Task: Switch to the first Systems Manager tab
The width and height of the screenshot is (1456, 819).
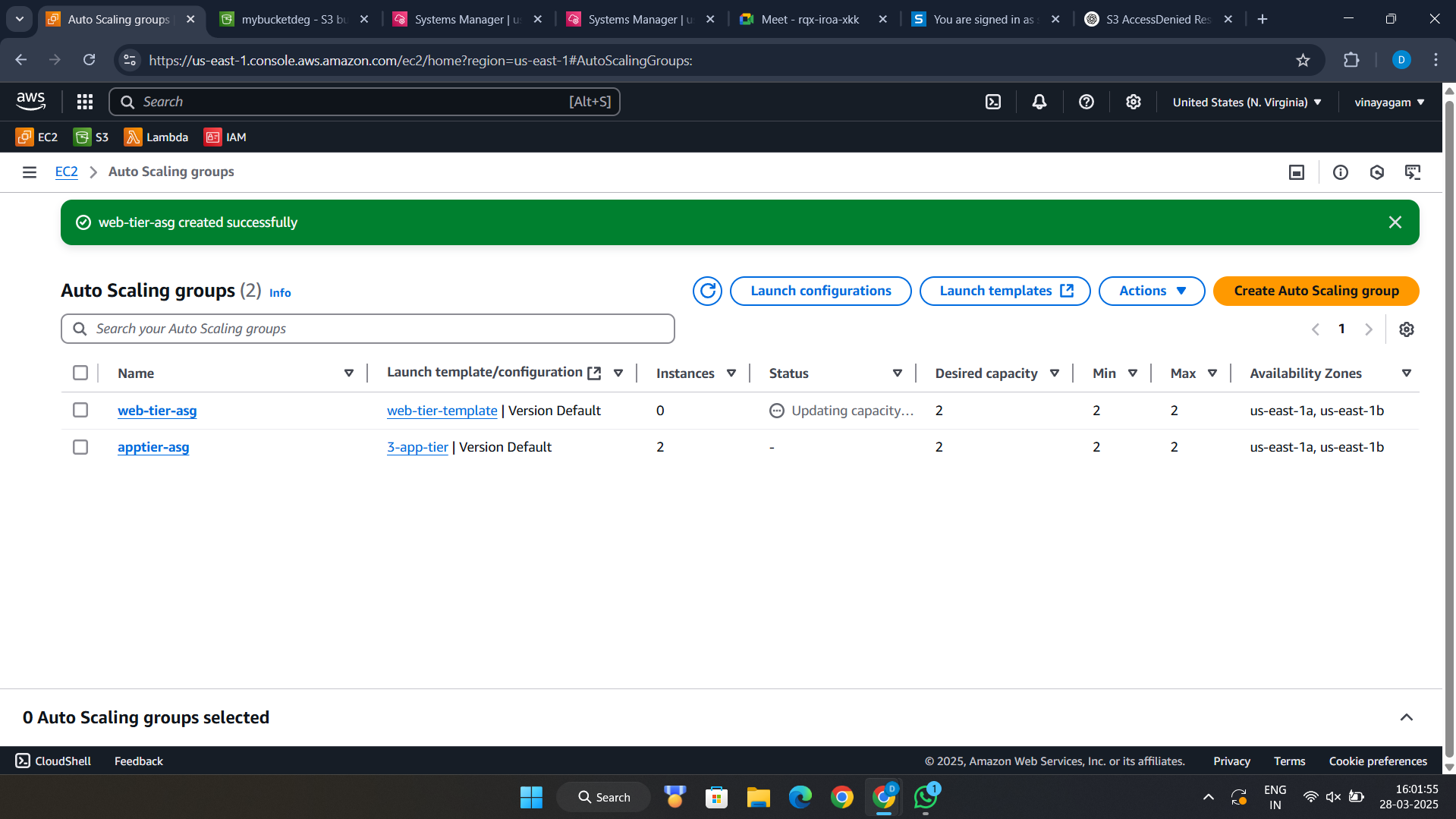Action: [468, 19]
